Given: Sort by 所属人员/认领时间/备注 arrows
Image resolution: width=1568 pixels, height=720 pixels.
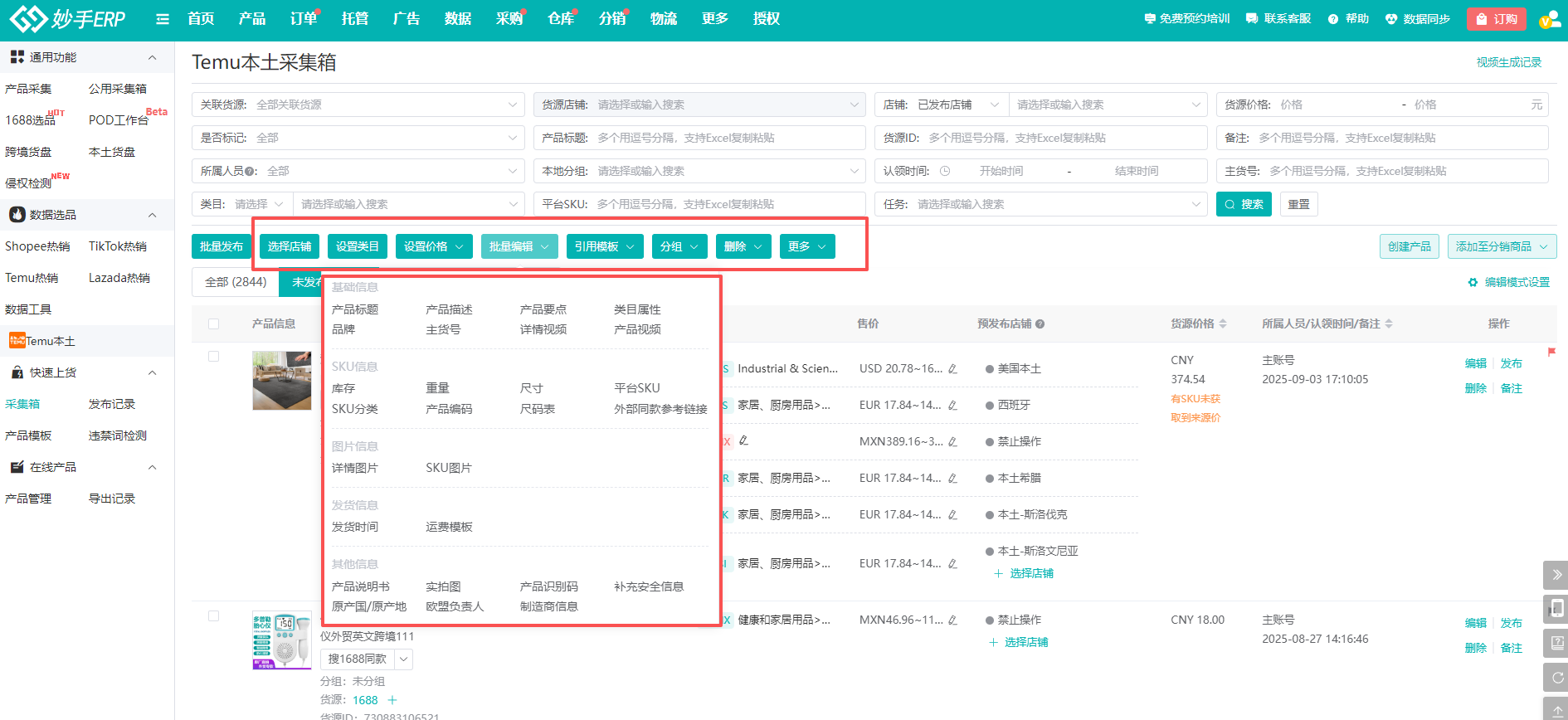Looking at the screenshot, I should pyautogui.click(x=1389, y=324).
